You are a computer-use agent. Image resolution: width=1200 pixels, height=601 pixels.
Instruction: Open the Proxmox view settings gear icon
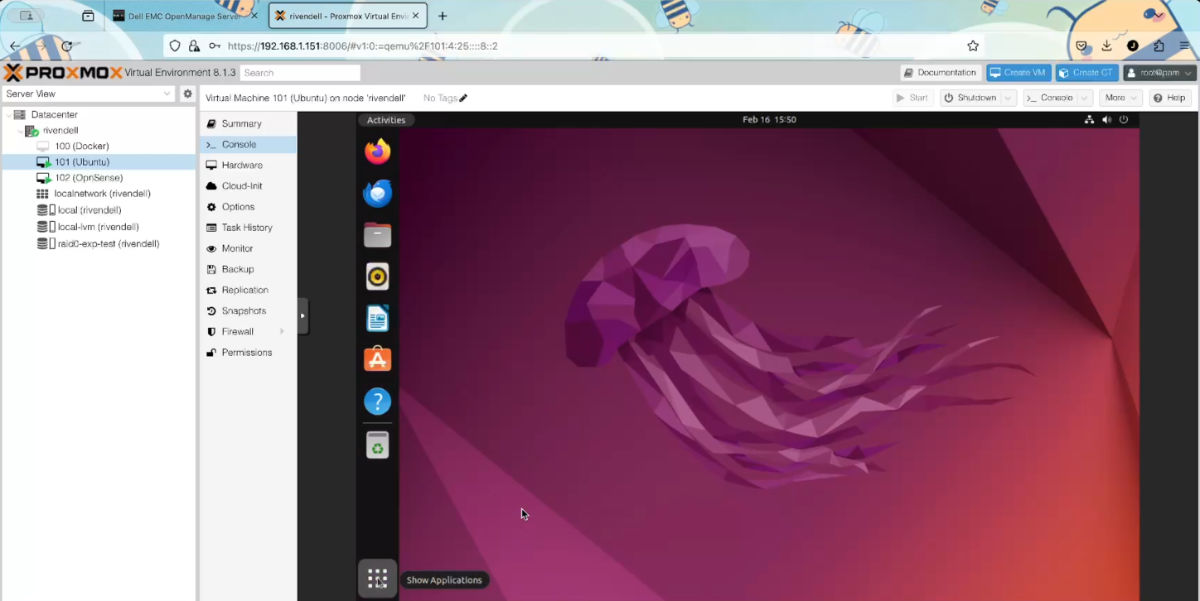click(x=186, y=91)
